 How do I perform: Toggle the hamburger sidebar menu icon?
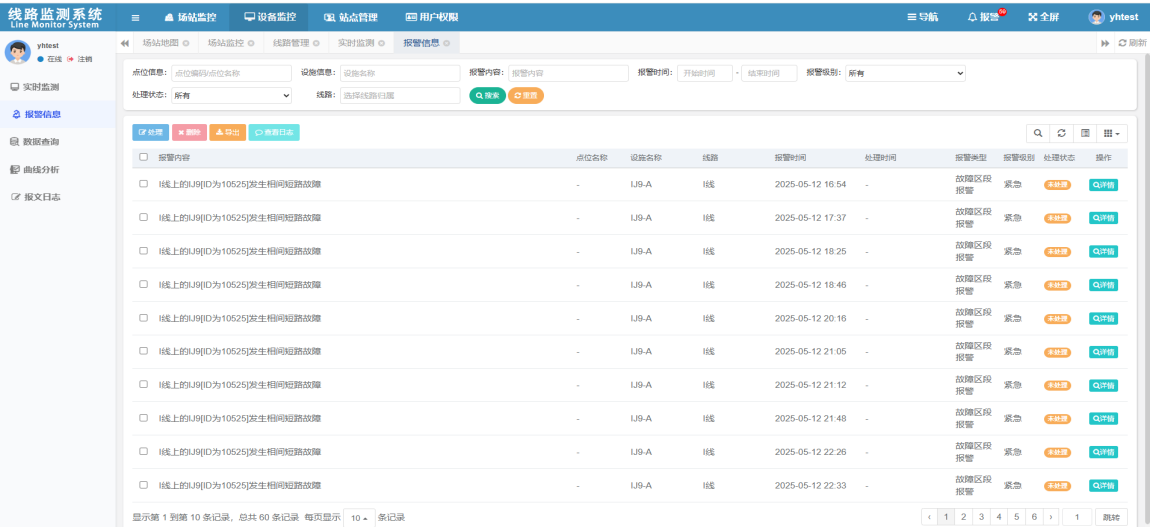pos(135,17)
